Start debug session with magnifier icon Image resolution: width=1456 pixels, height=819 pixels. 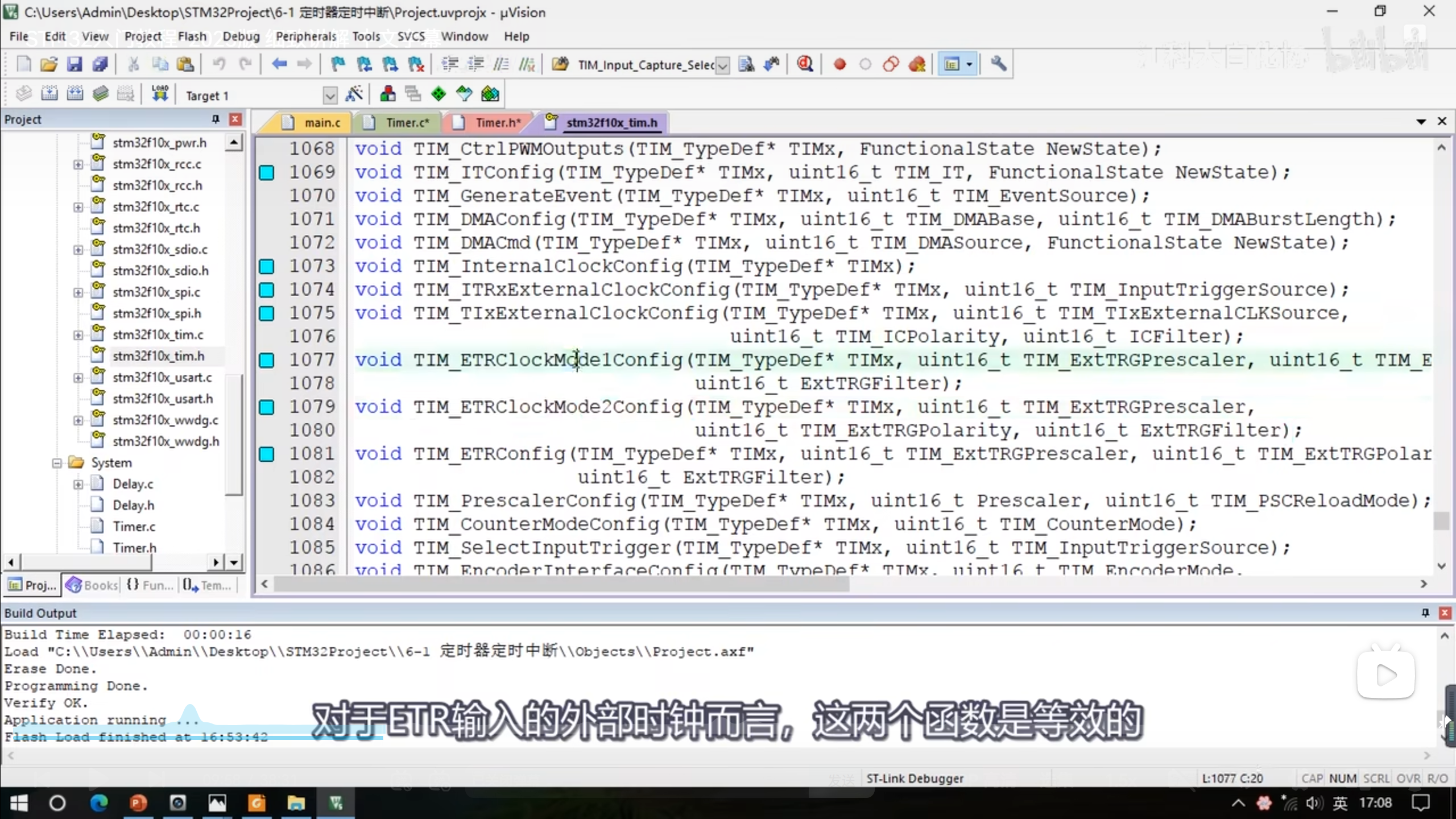[x=804, y=64]
